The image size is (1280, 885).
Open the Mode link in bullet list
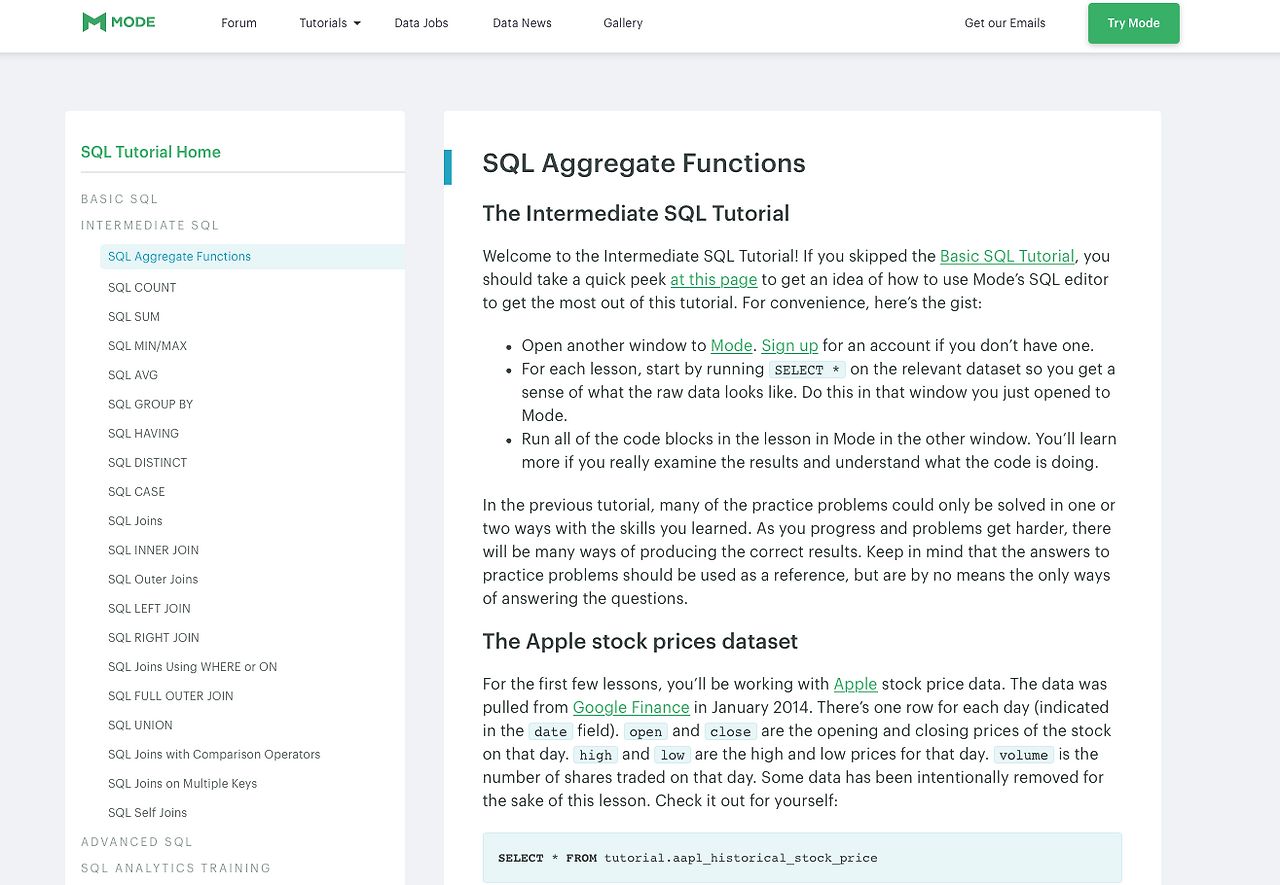(x=731, y=345)
